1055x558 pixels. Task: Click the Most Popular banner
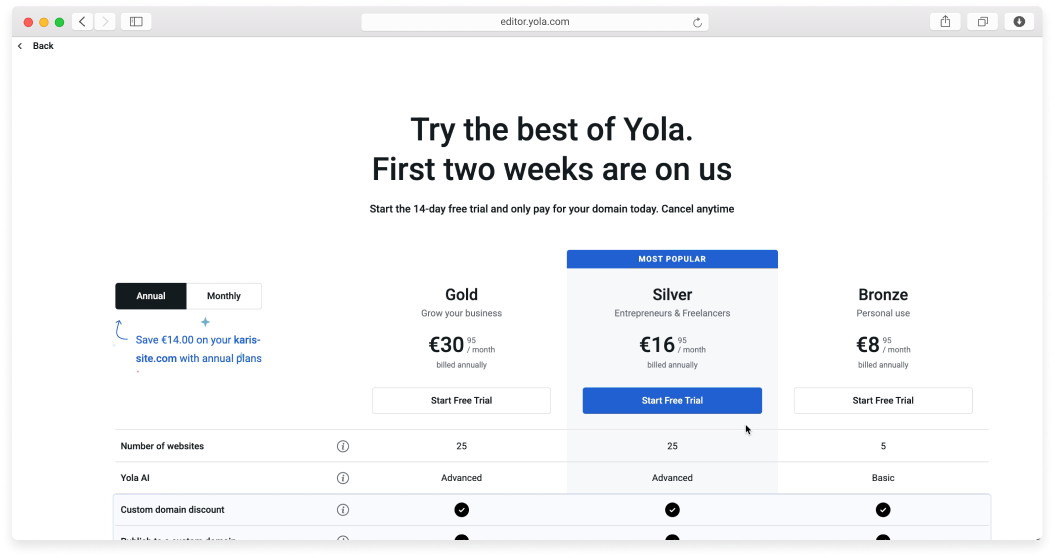click(x=672, y=259)
